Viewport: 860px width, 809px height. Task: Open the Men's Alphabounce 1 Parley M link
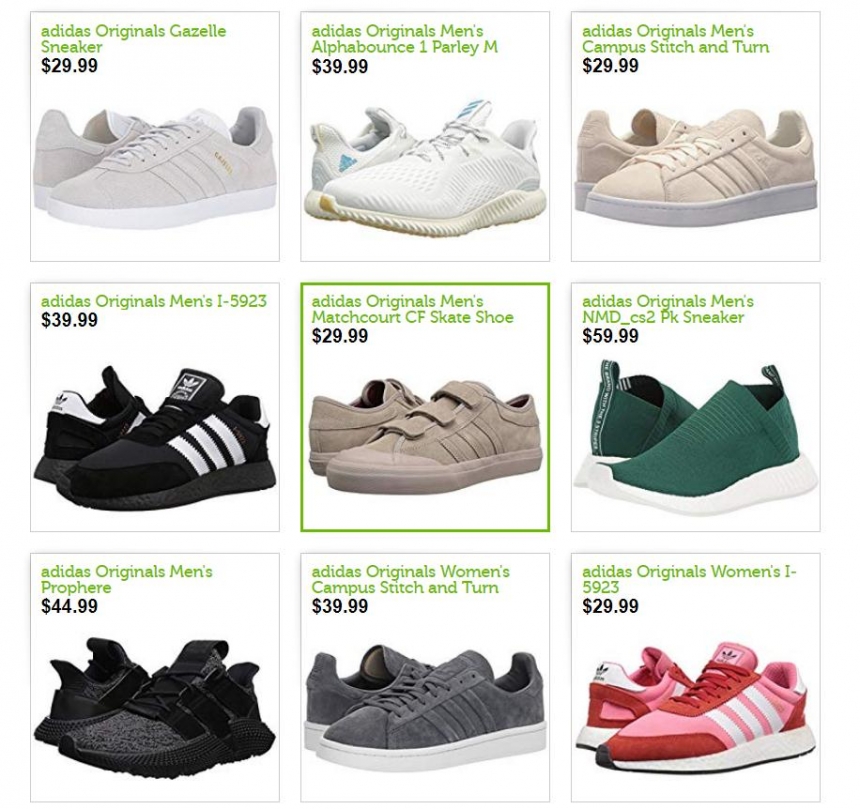[405, 38]
